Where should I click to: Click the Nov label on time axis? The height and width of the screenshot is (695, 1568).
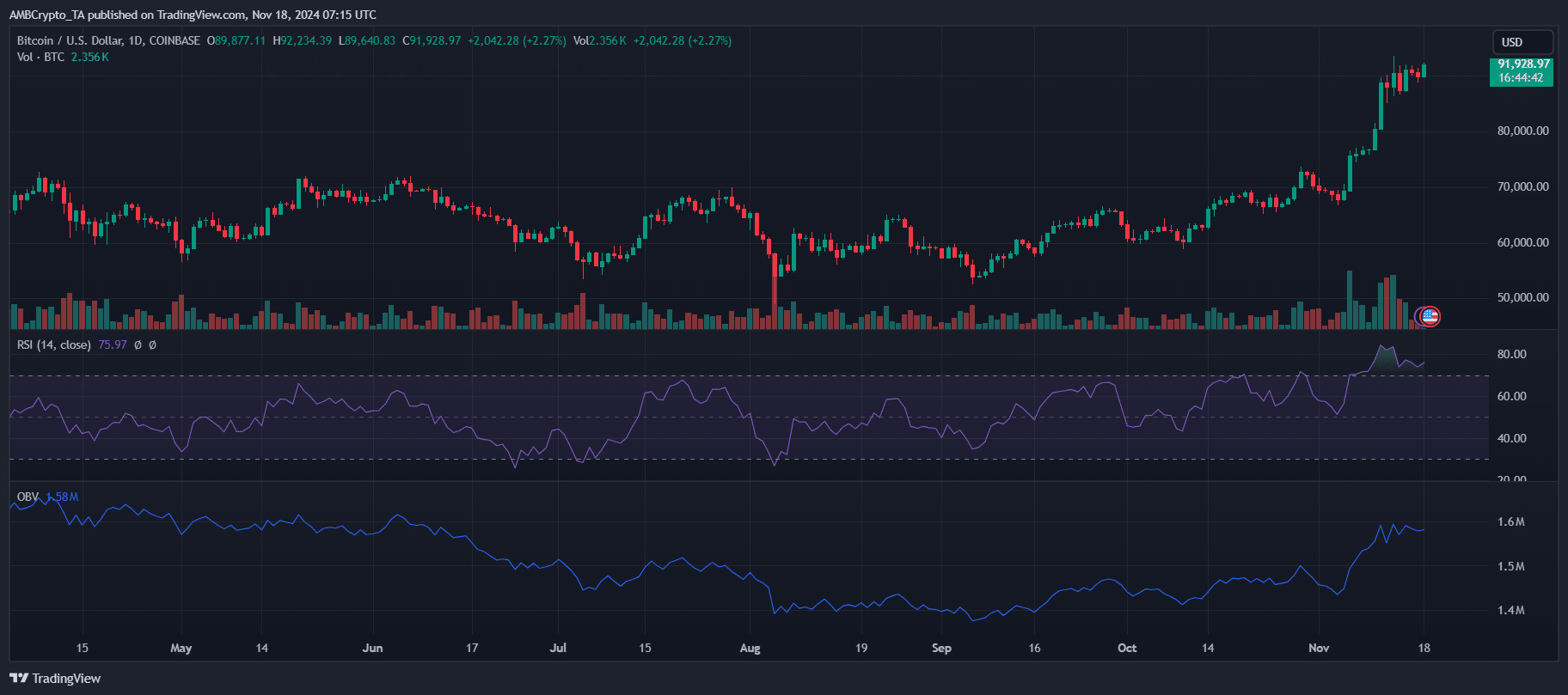(x=1319, y=648)
